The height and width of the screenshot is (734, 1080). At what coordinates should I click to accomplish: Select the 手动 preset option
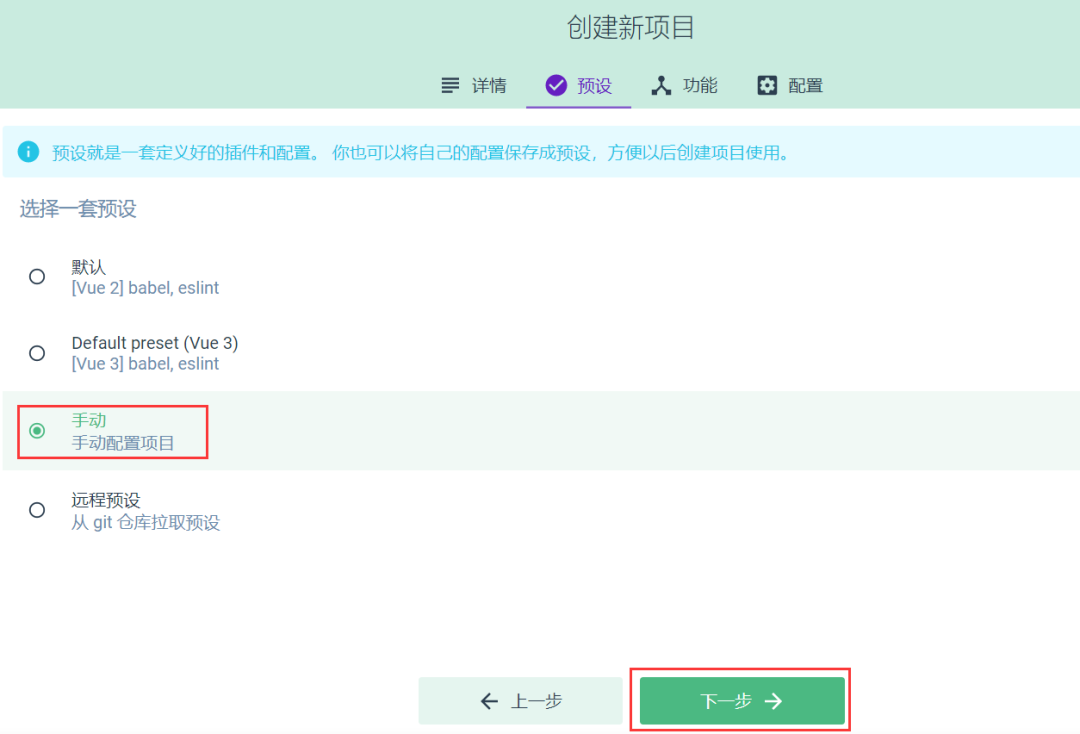click(x=37, y=431)
